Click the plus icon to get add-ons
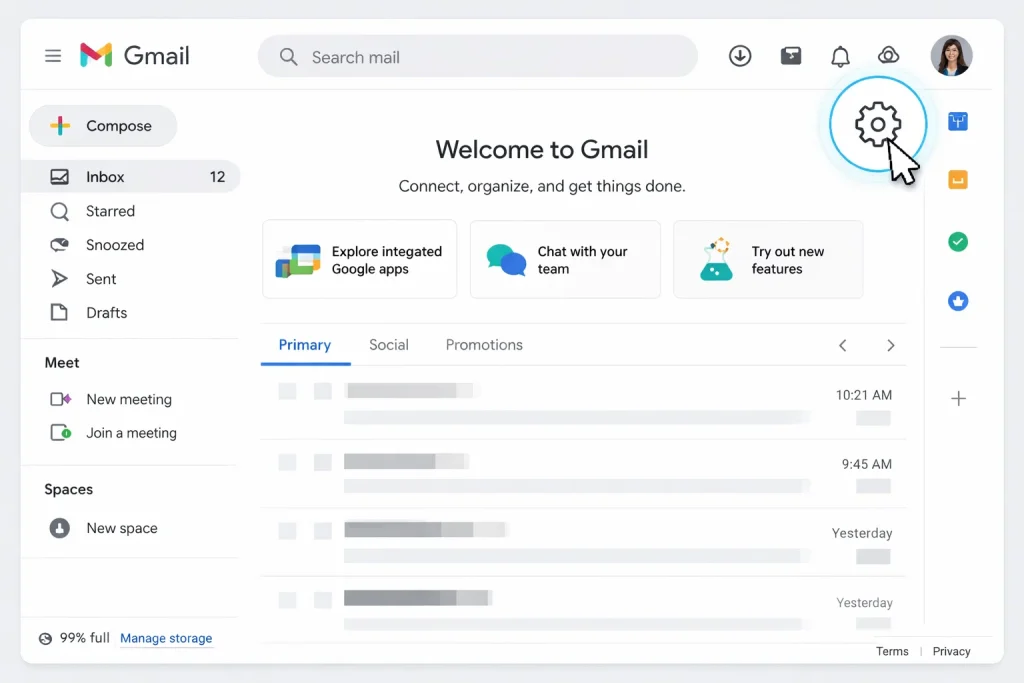The height and width of the screenshot is (683, 1024). tap(958, 399)
